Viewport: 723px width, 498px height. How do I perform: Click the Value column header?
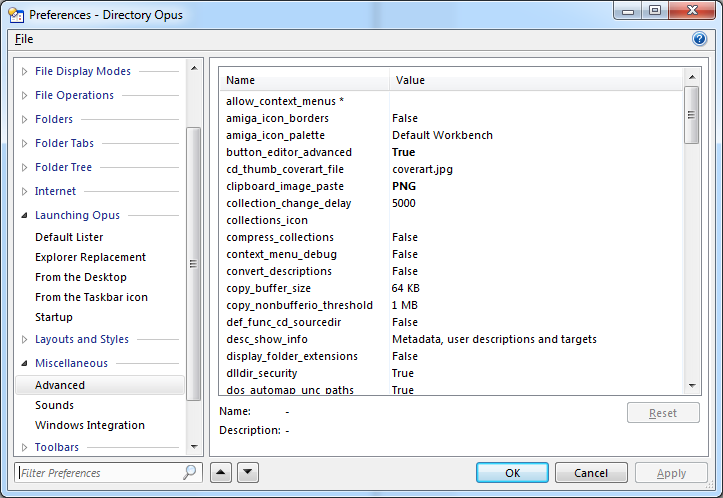(536, 80)
